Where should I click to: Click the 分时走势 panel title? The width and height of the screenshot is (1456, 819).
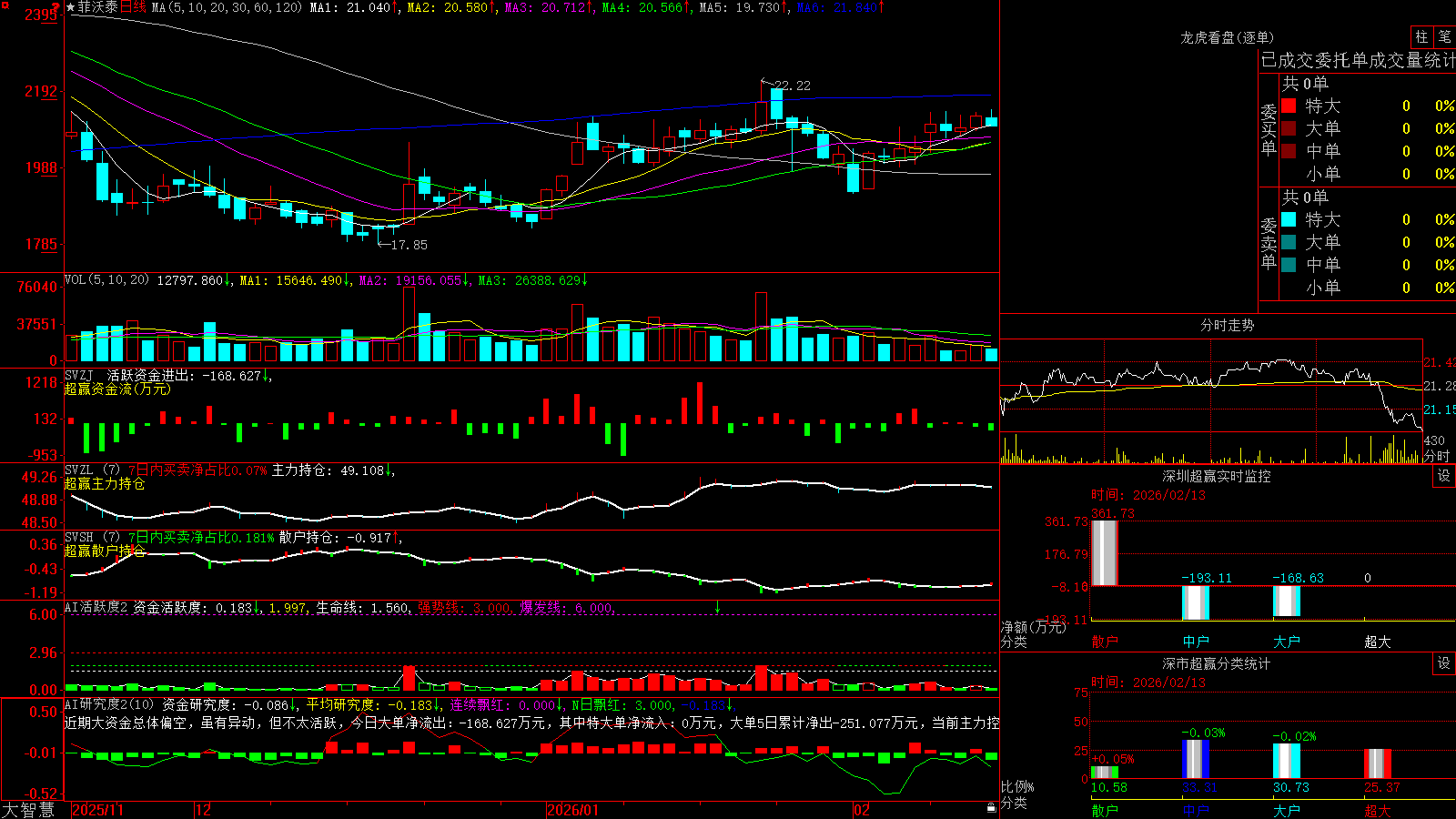click(x=1227, y=325)
